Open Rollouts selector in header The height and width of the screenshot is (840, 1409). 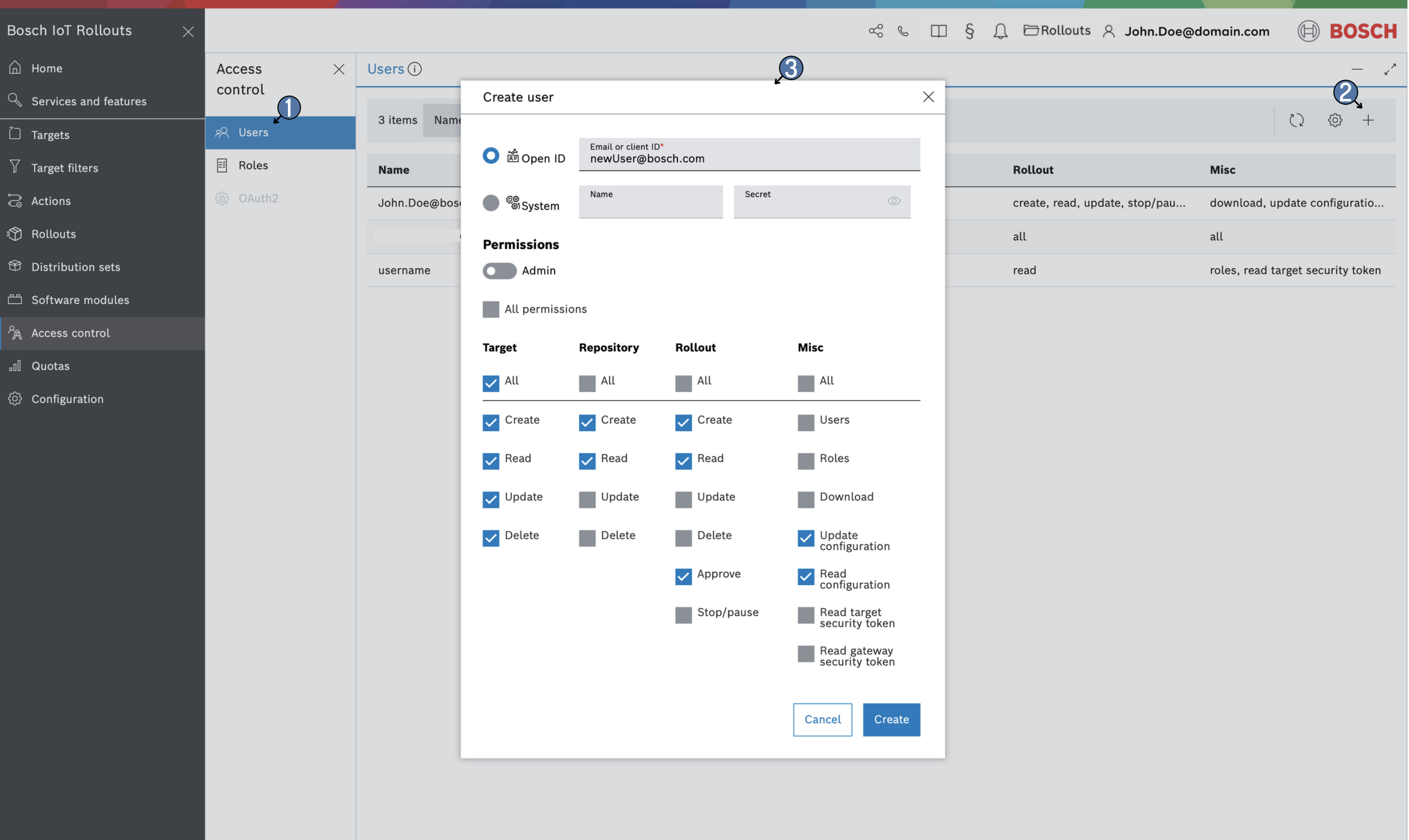[x=1057, y=31]
